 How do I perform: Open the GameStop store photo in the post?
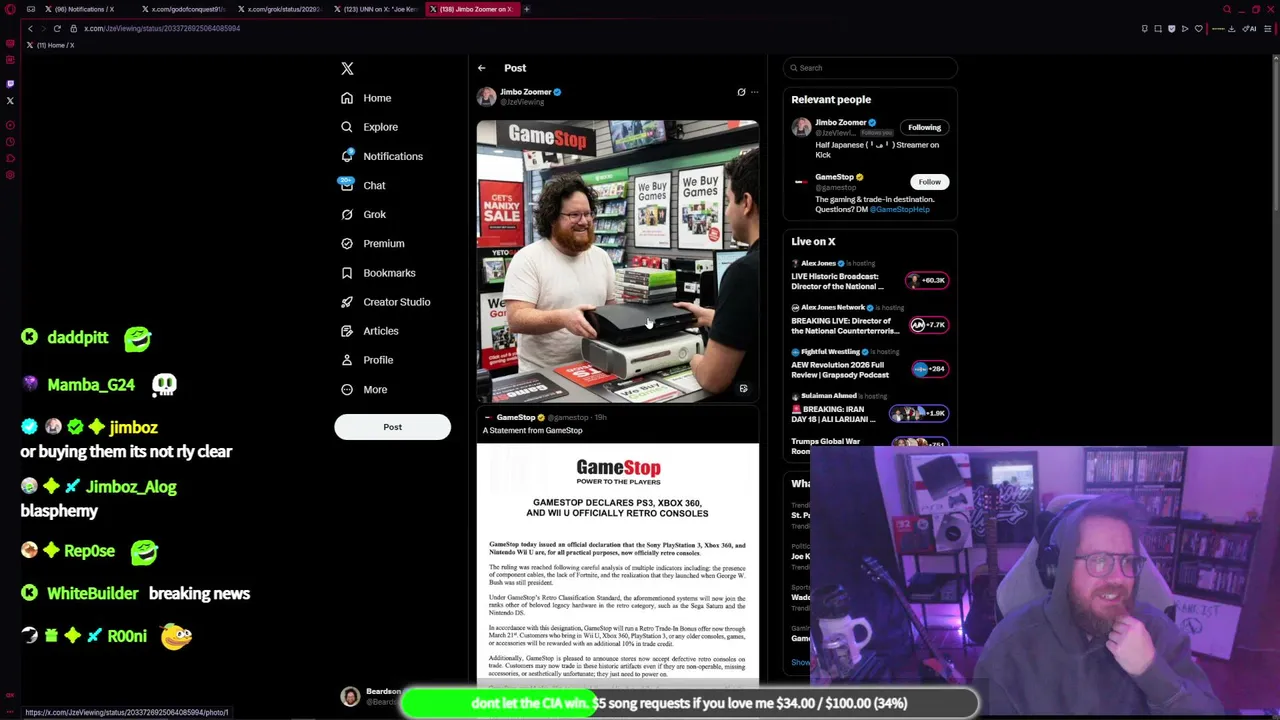[618, 261]
